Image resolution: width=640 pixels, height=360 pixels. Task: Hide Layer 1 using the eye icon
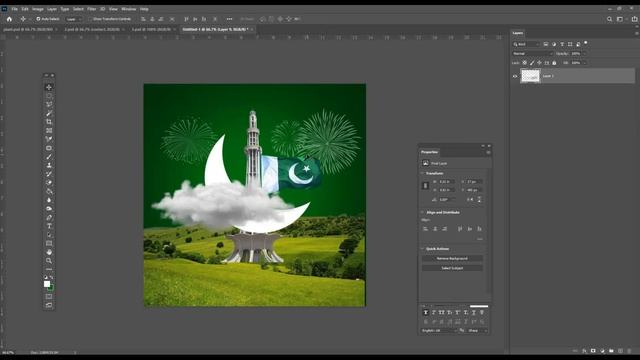(515, 76)
